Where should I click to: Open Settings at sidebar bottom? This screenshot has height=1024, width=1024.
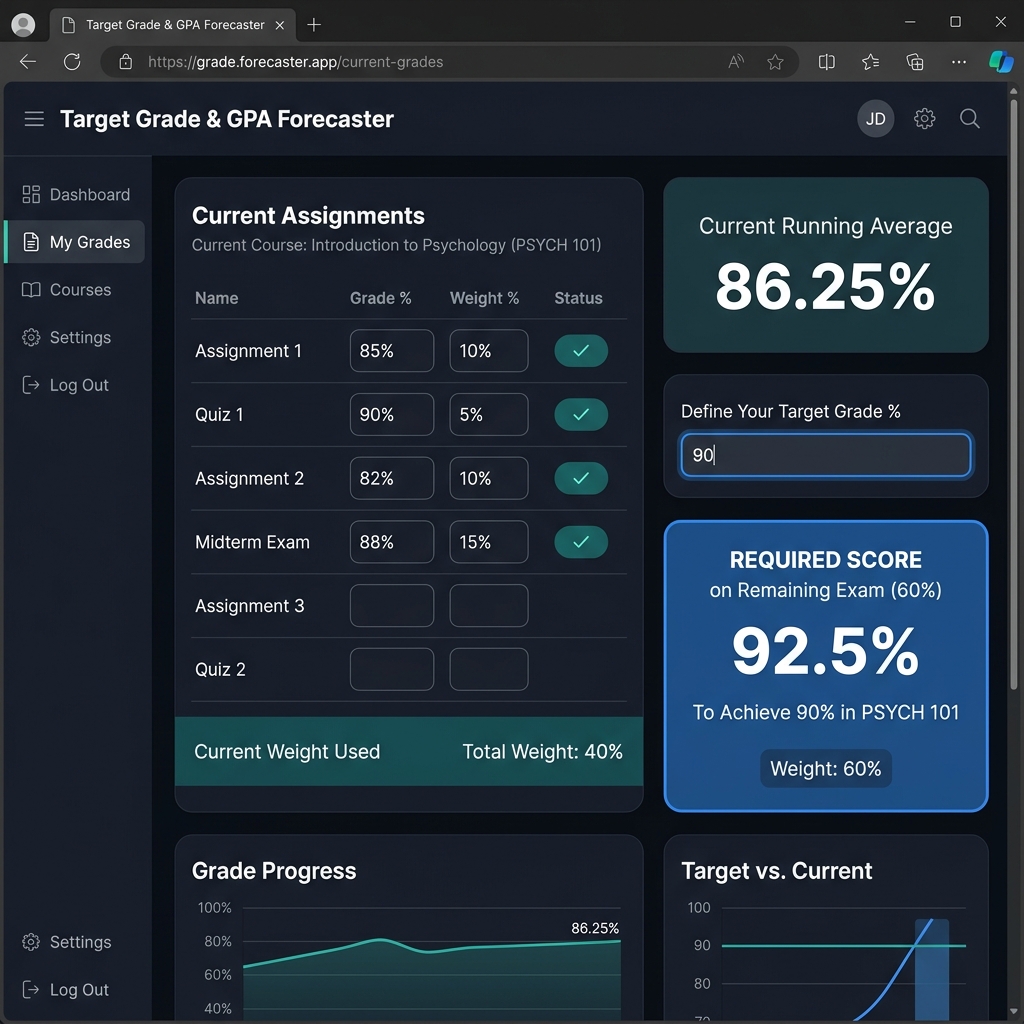[x=67, y=942]
